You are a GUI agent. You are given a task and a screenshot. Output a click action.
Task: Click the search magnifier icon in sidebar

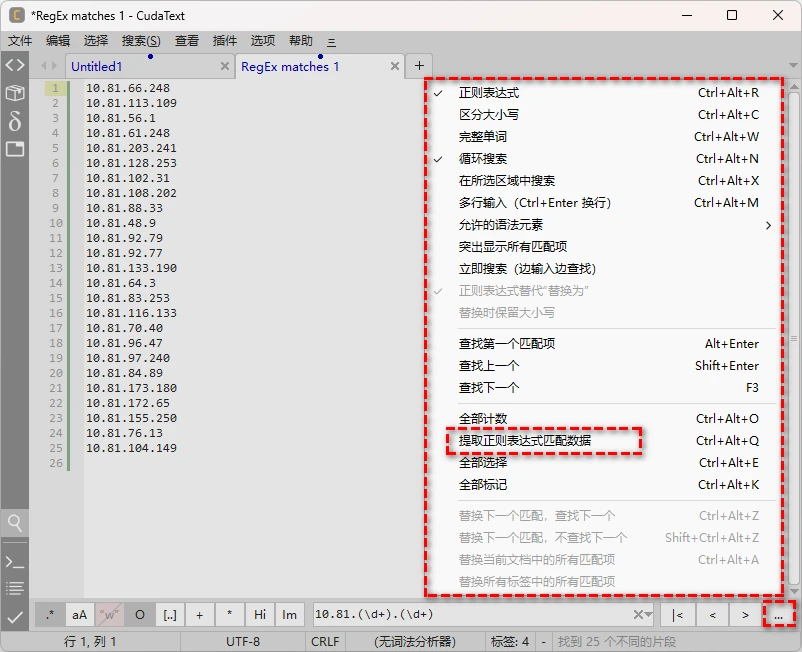click(14, 522)
